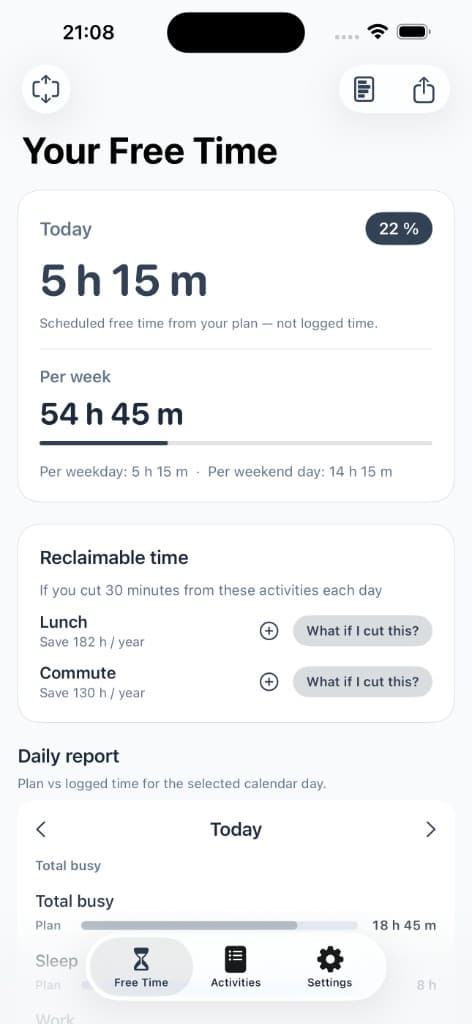The image size is (472, 1024).
Task: Go to next day with right chevron
Action: pos(430,829)
